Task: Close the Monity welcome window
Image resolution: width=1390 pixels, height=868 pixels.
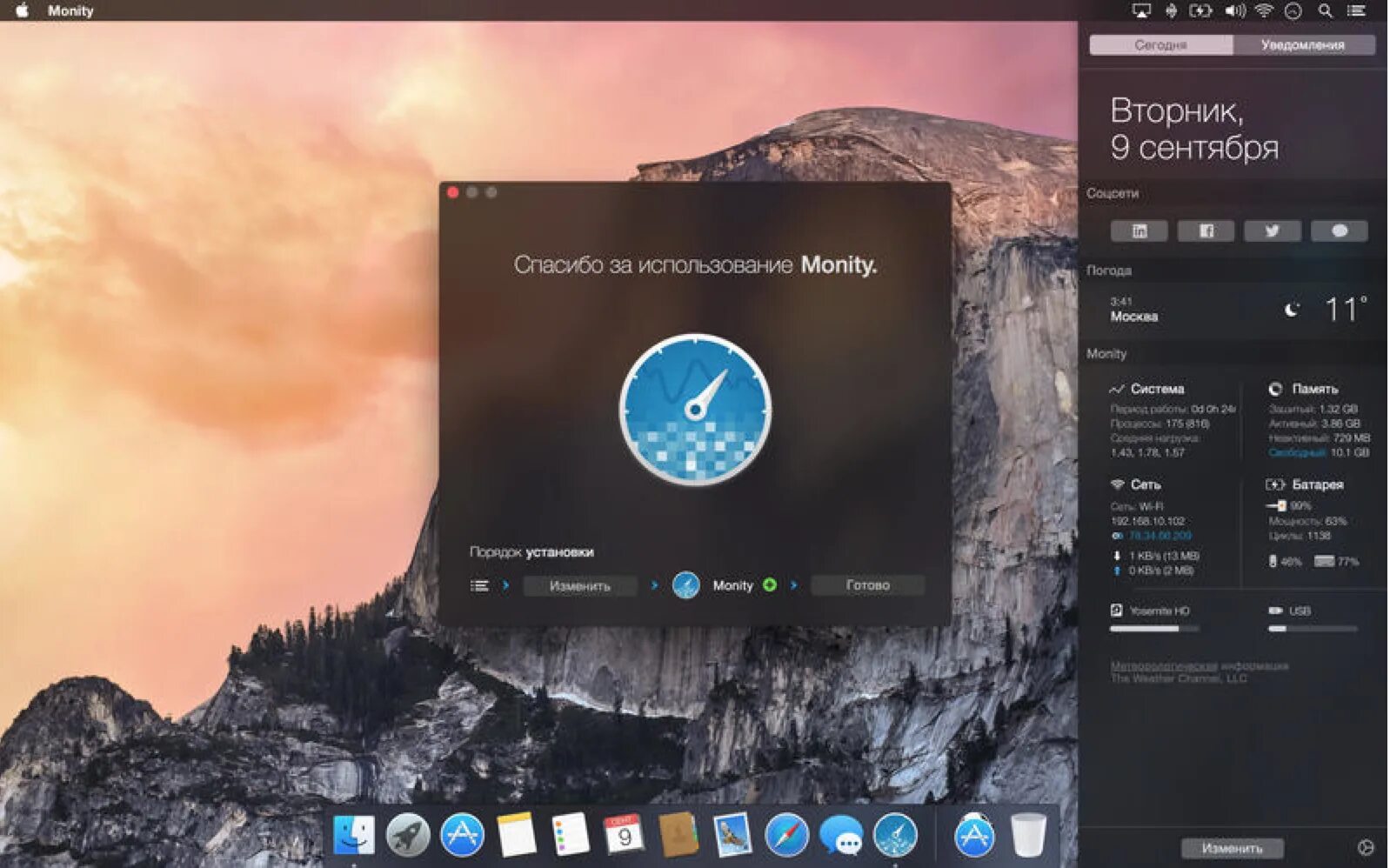Action: point(452,192)
